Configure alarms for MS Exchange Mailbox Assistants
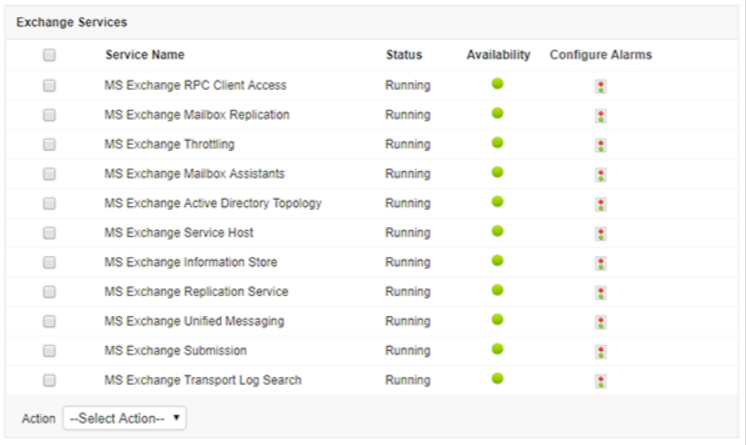Image resolution: width=746 pixels, height=445 pixels. [600, 175]
